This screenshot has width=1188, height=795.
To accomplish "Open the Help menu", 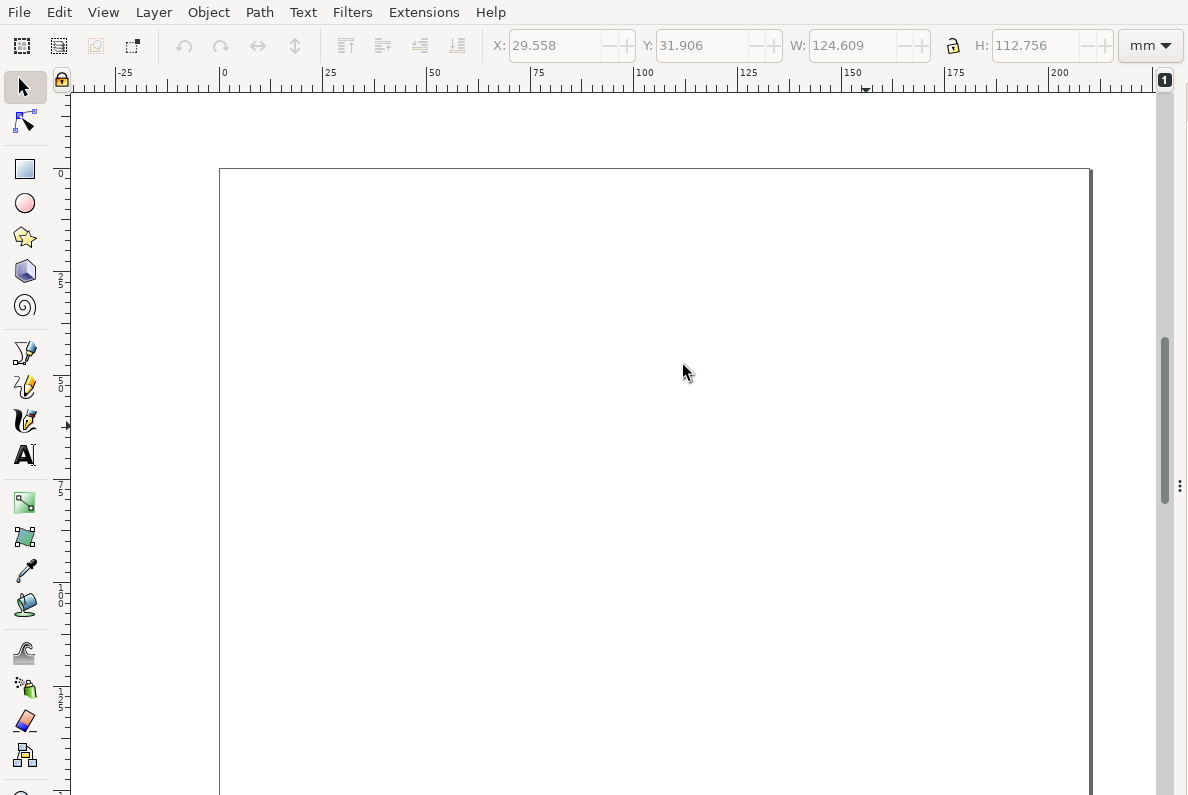I will coord(490,12).
